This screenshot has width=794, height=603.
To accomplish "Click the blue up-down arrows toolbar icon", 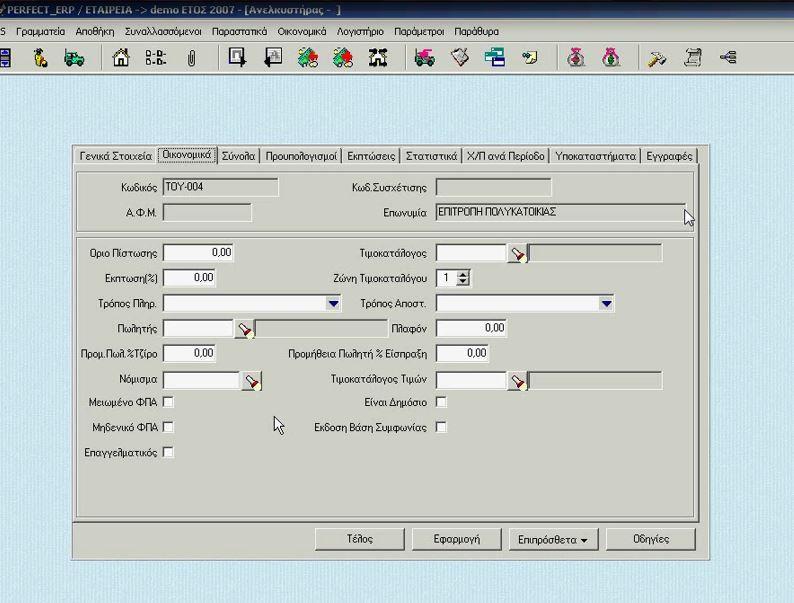I will (5, 58).
